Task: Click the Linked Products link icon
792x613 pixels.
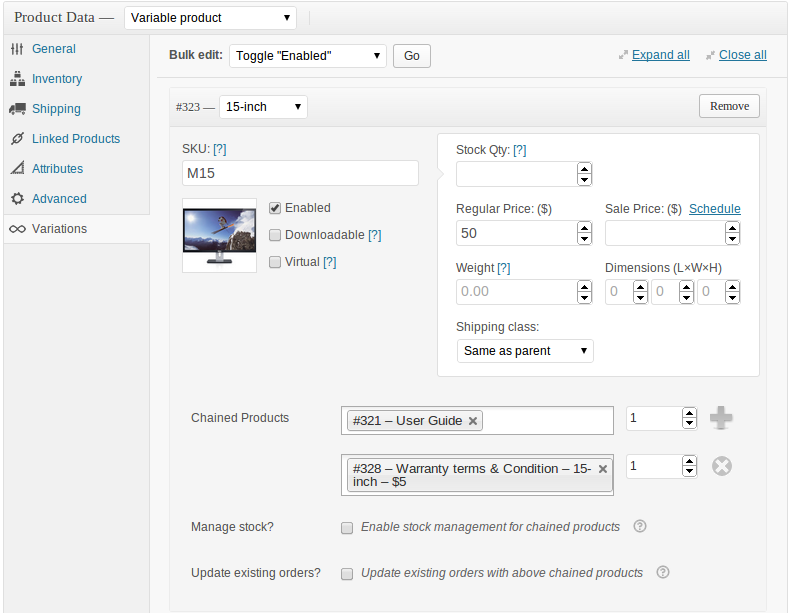Action: coord(17,138)
